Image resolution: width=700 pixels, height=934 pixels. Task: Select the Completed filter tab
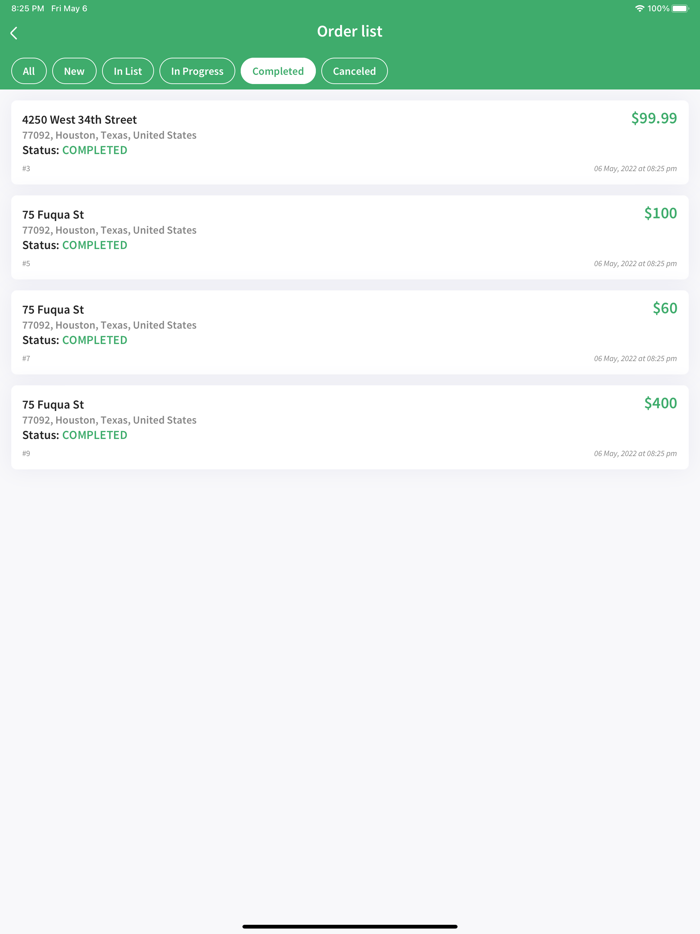point(278,71)
